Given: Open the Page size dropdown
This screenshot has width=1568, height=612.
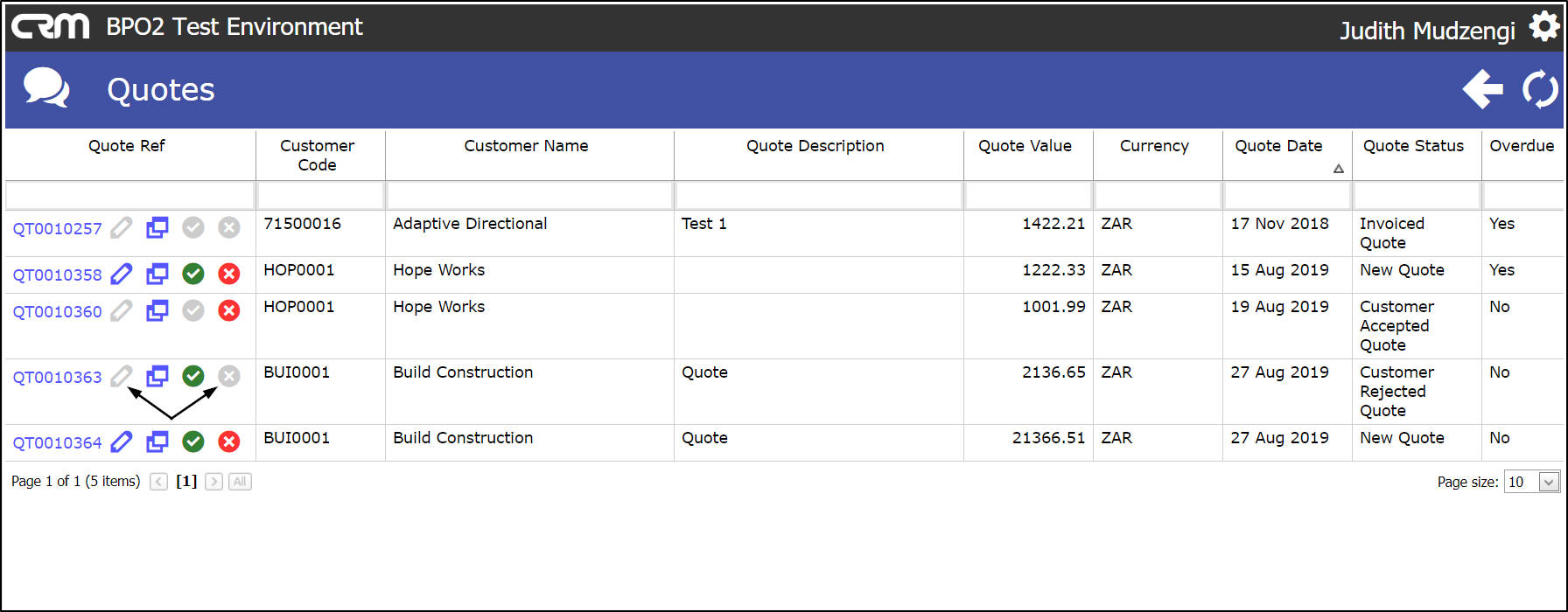Looking at the screenshot, I should coord(1548,482).
